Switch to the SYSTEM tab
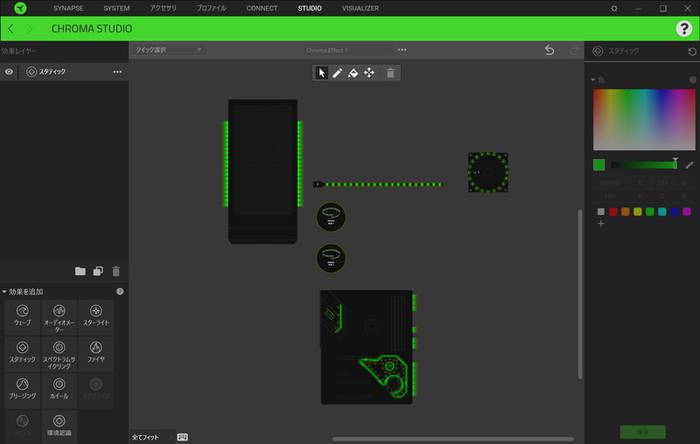Viewport: 700px width, 444px height. click(x=117, y=8)
